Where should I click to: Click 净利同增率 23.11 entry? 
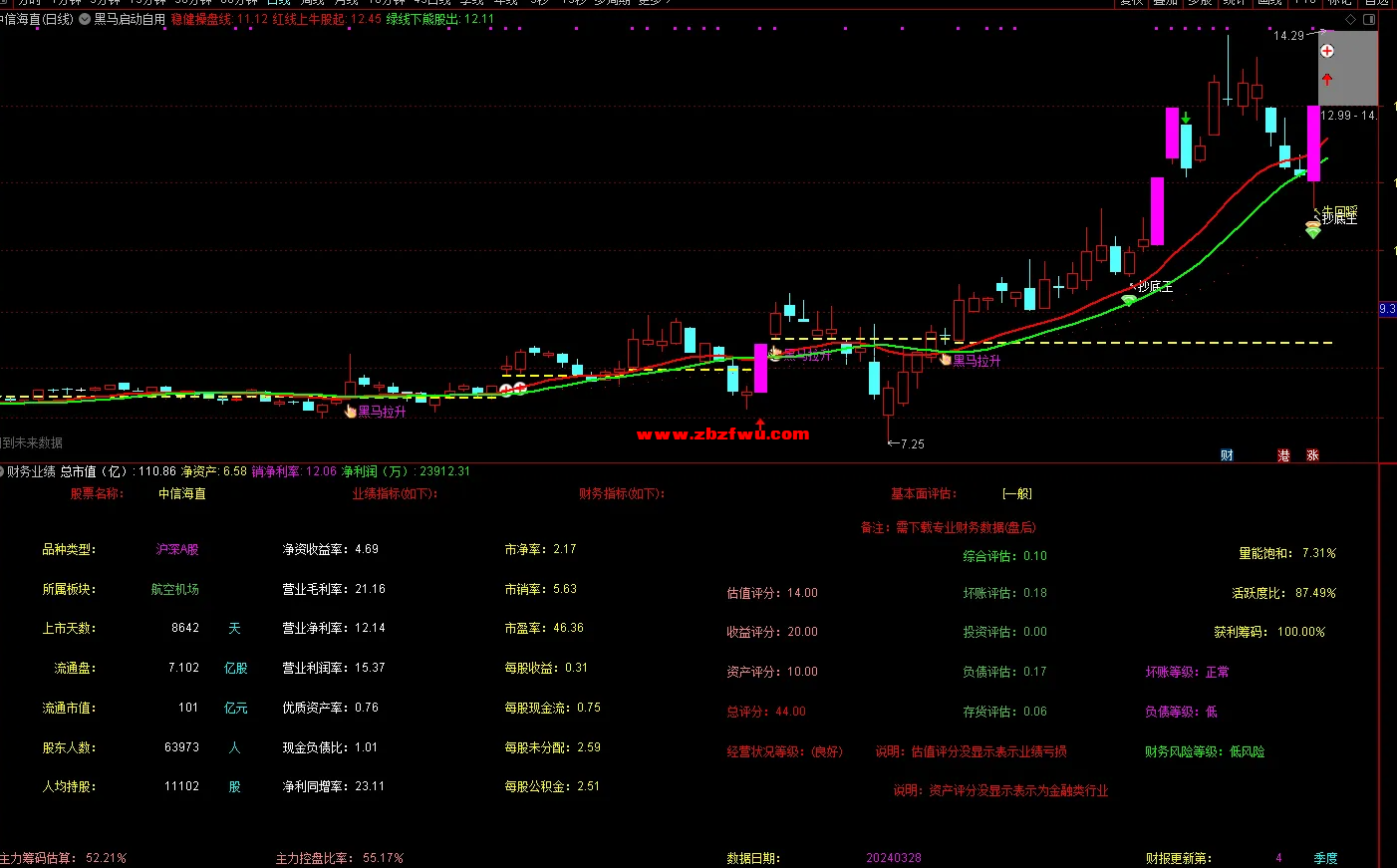pyautogui.click(x=334, y=786)
